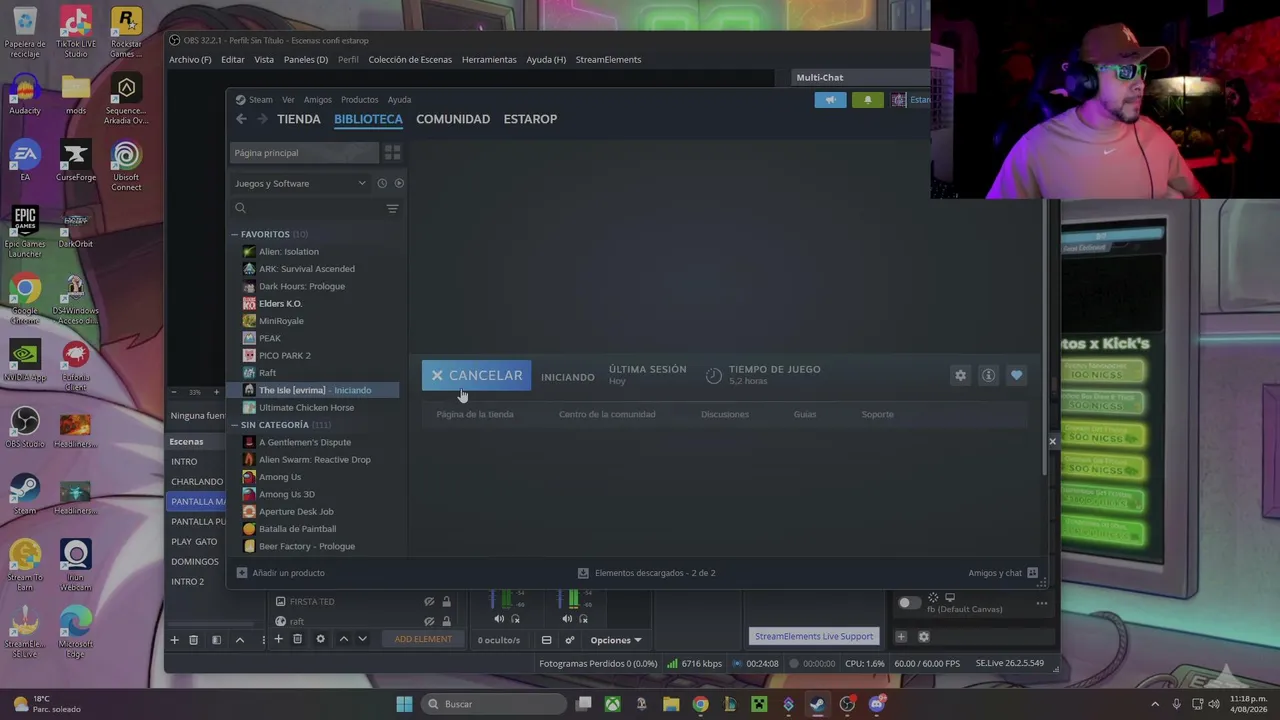Mute the second OBS audio mixer channel
1280x720 pixels.
pos(567,619)
